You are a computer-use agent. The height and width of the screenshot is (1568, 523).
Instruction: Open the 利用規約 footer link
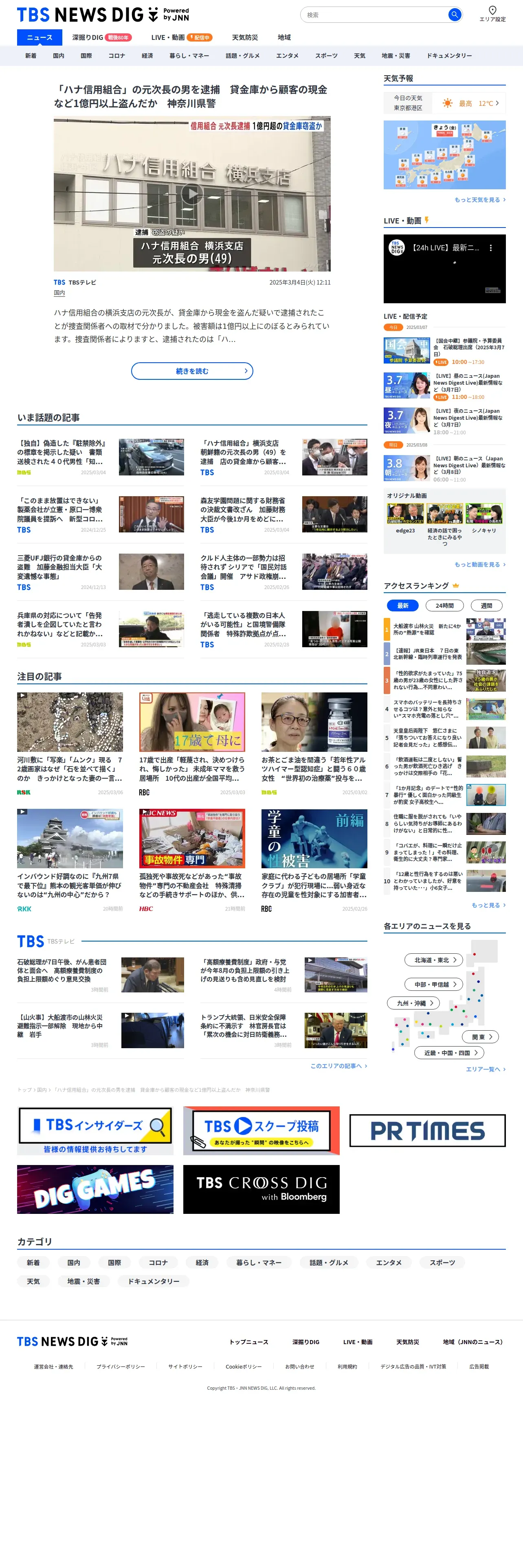[x=347, y=1367]
